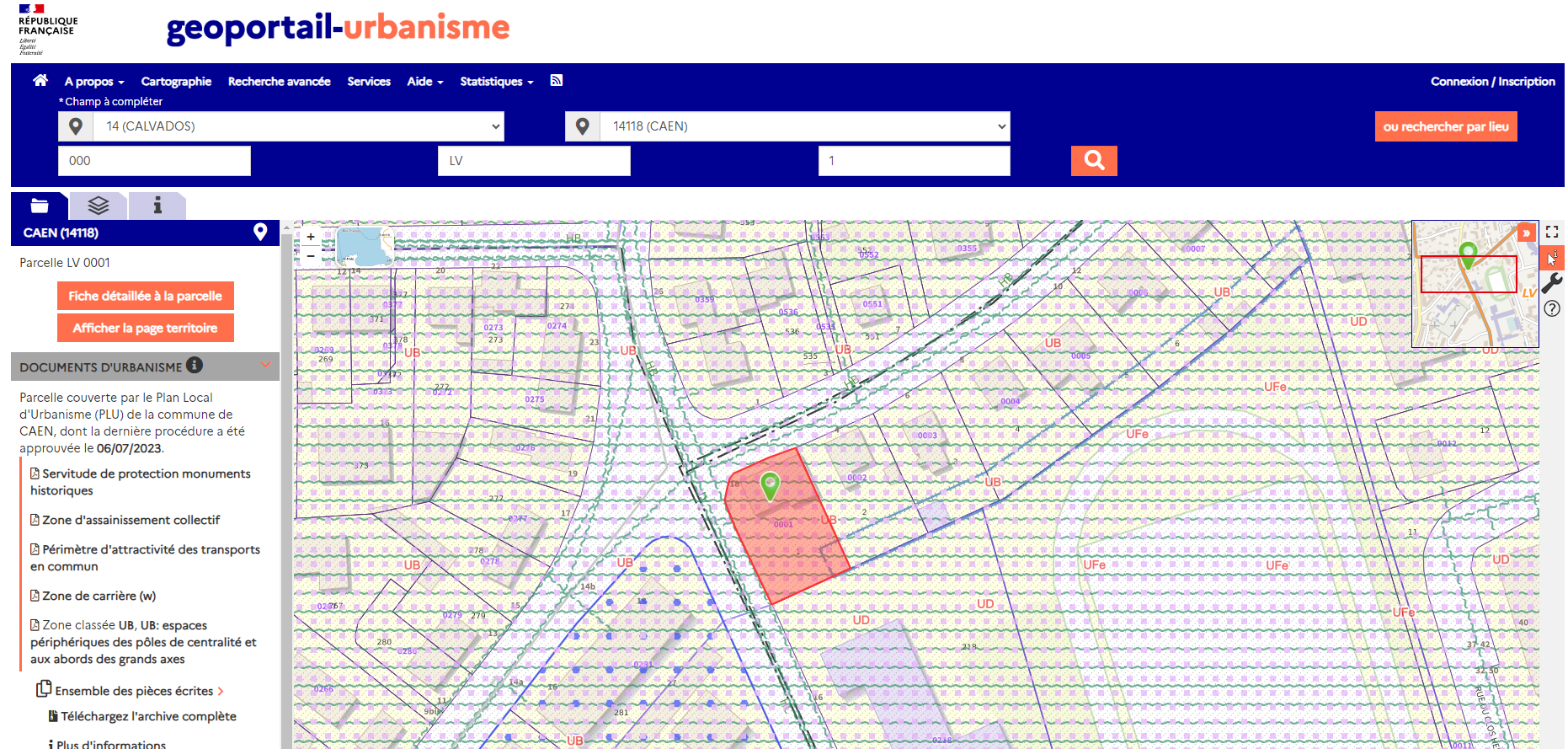Click the left panel vertical scrollbar
1568x749 pixels.
coord(286,484)
